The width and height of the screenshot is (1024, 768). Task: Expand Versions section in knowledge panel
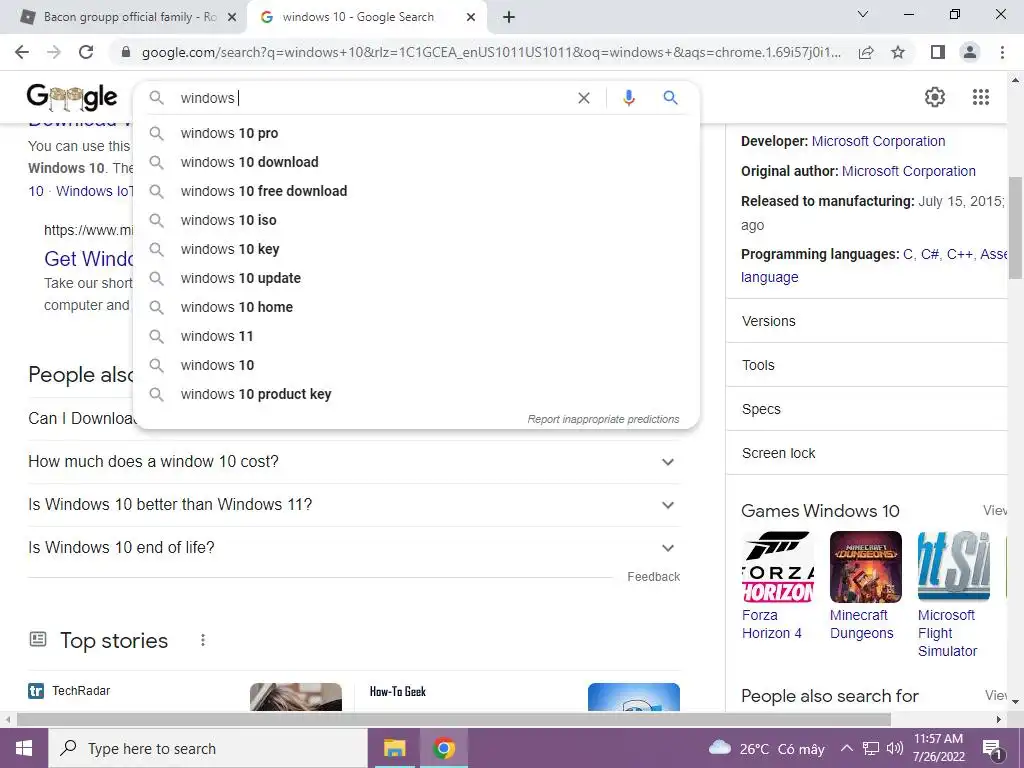click(867, 321)
